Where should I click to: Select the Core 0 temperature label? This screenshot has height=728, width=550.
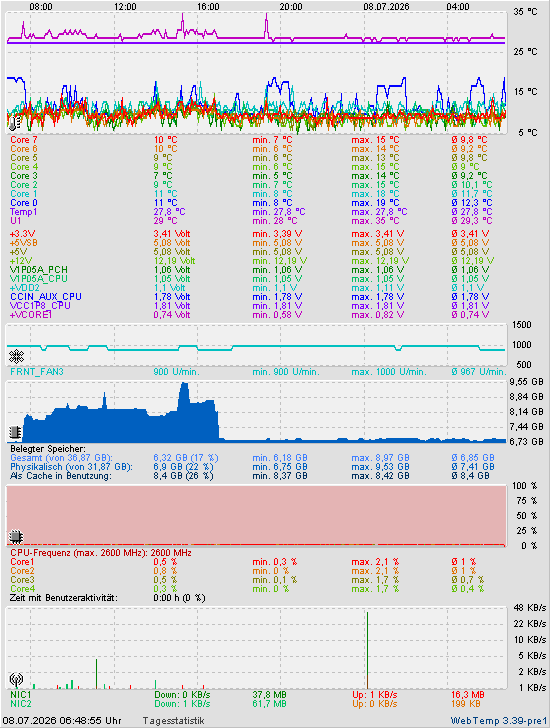pyautogui.click(x=24, y=203)
